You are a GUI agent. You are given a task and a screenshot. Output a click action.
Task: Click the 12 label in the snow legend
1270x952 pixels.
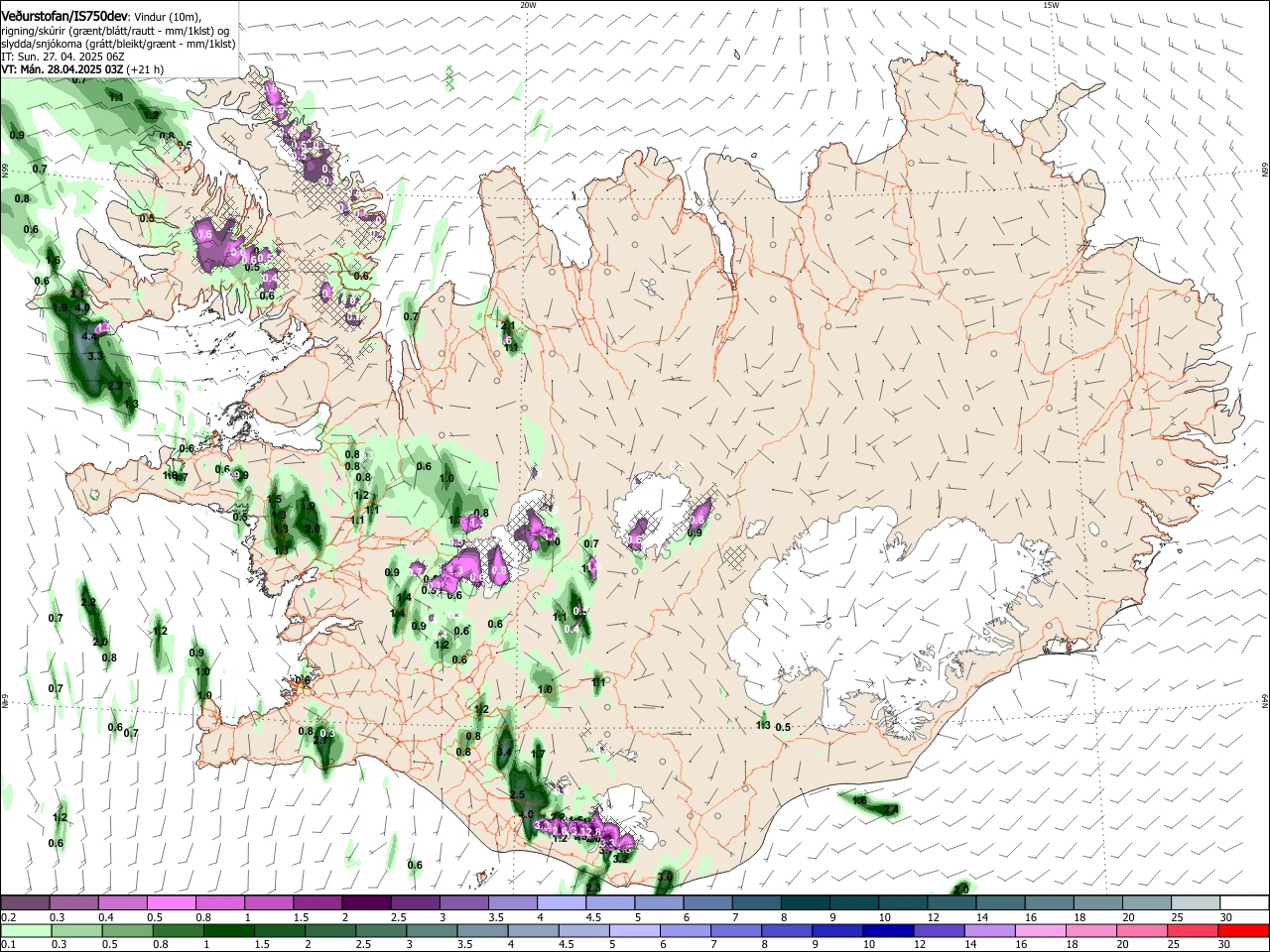[x=933, y=917]
